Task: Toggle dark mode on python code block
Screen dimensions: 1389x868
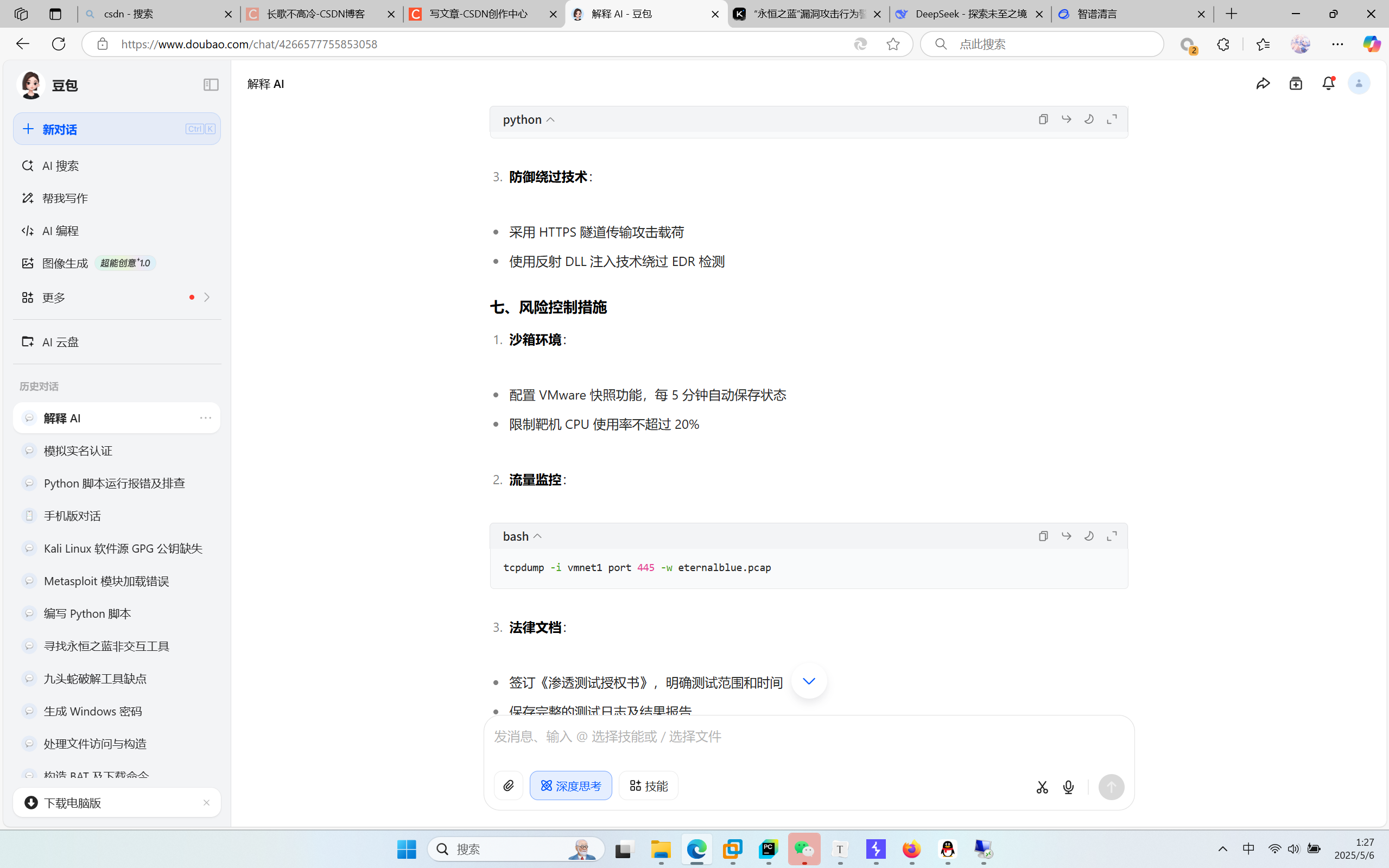Action: 1089,119
